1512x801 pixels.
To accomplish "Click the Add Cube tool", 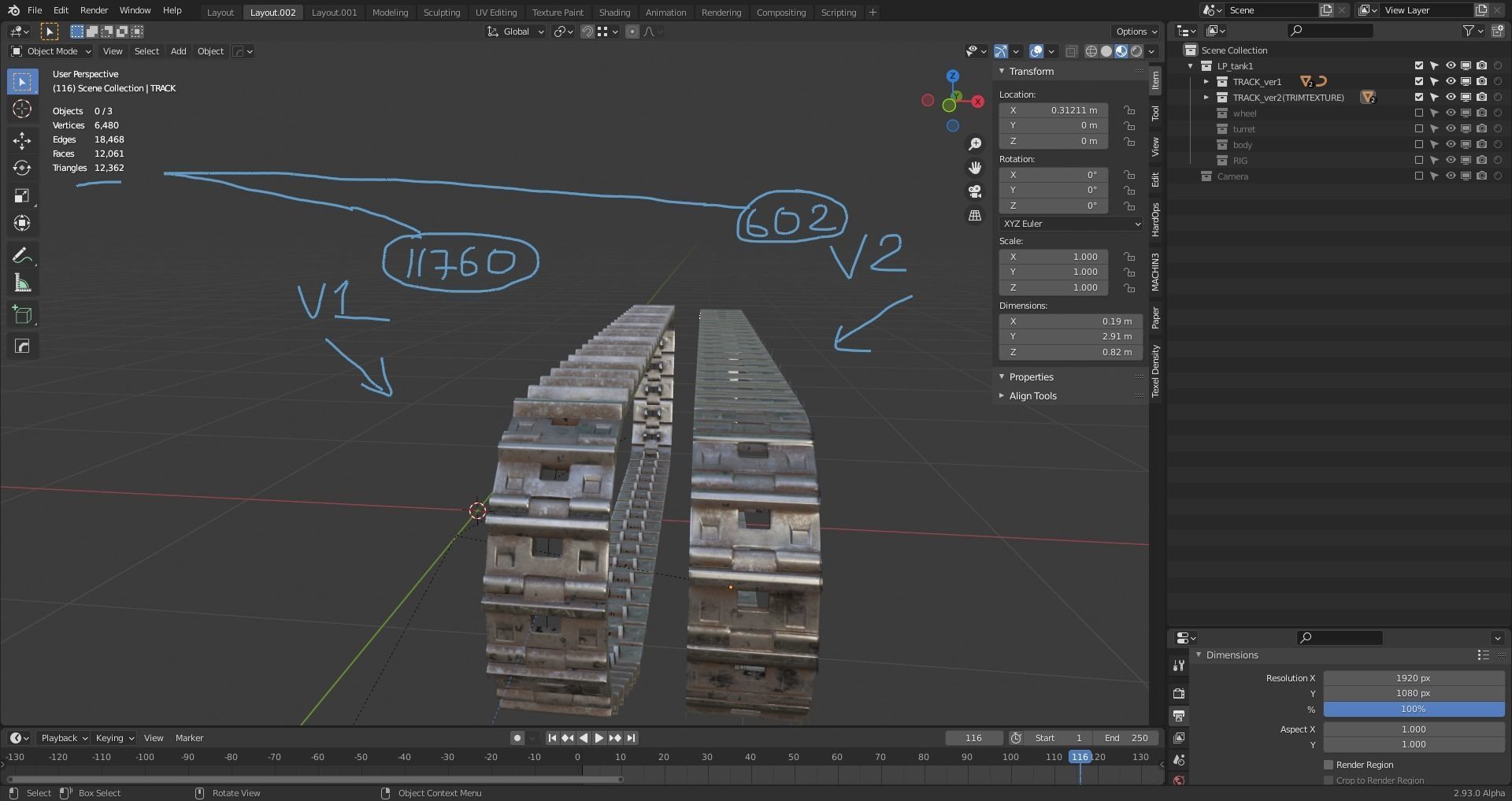I will coord(22,316).
